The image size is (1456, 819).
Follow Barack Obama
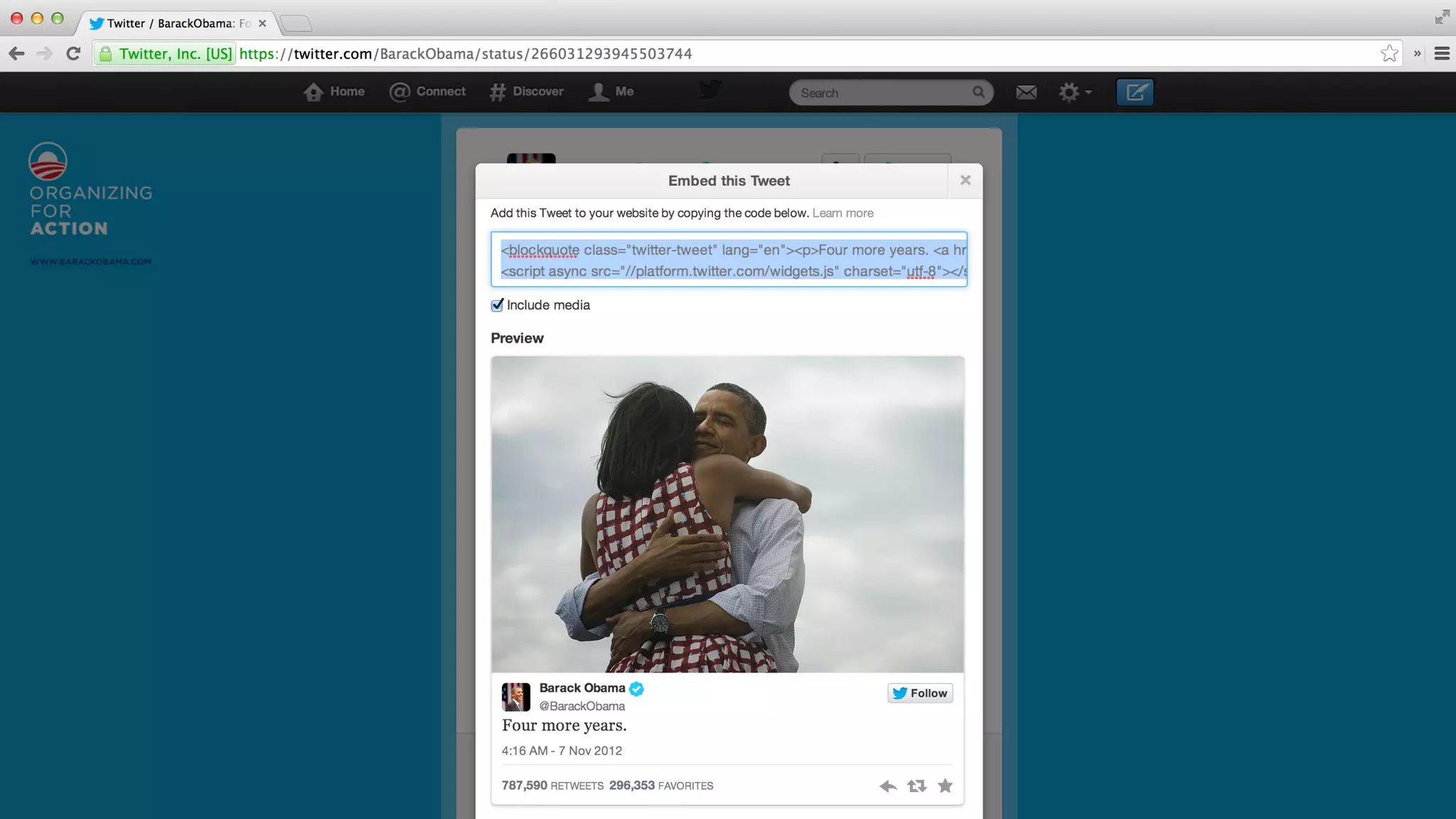[920, 693]
